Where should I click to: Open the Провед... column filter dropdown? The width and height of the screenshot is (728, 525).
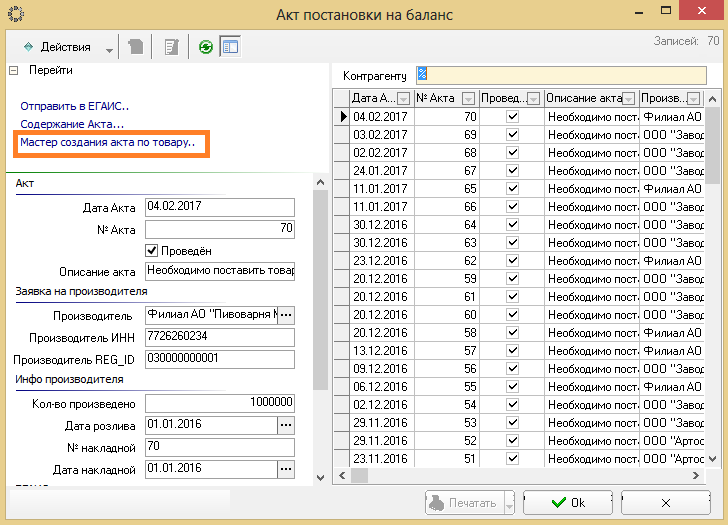coord(533,98)
